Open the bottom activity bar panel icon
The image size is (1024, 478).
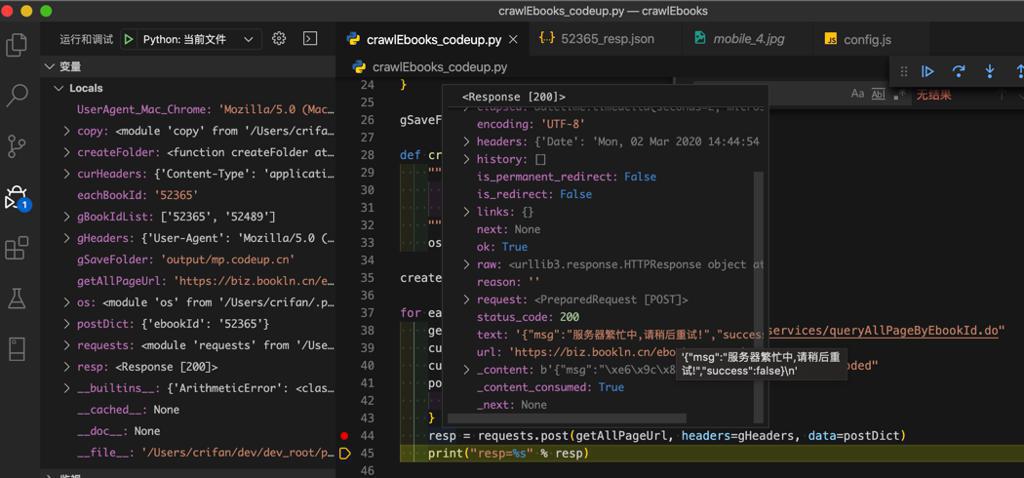(16, 349)
